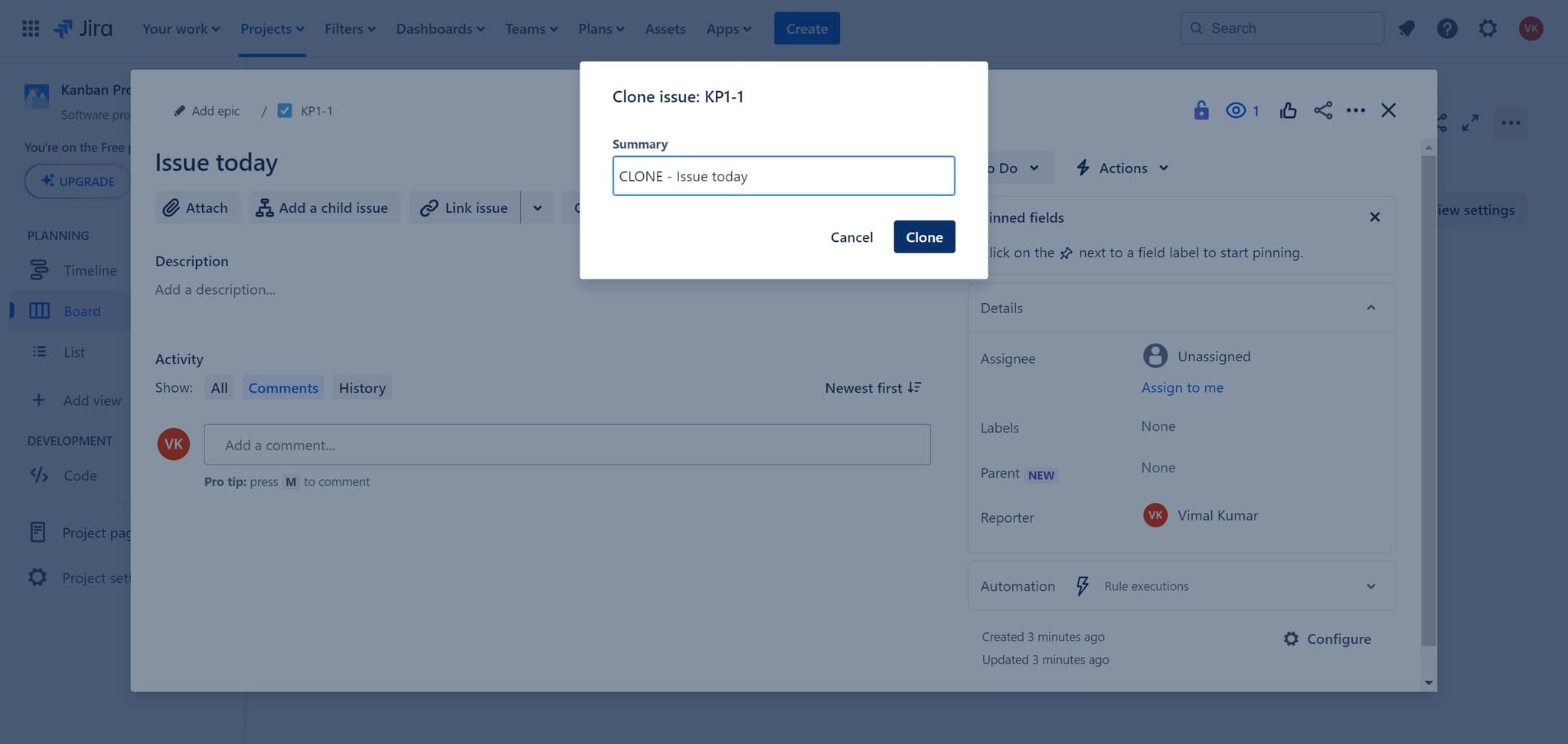Open the notifications icon in the top bar

point(1406,29)
